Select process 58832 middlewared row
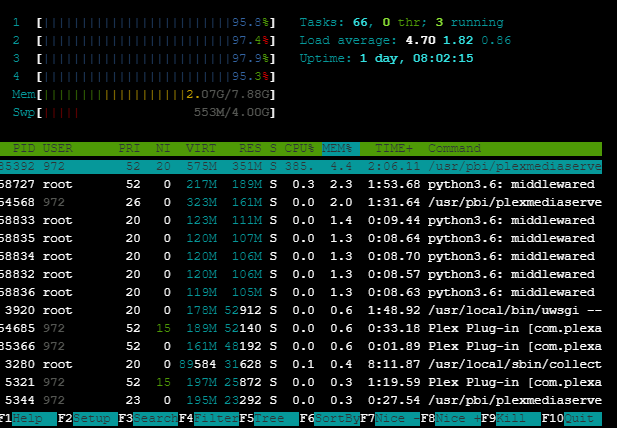This screenshot has width=617, height=429. click(x=301, y=274)
